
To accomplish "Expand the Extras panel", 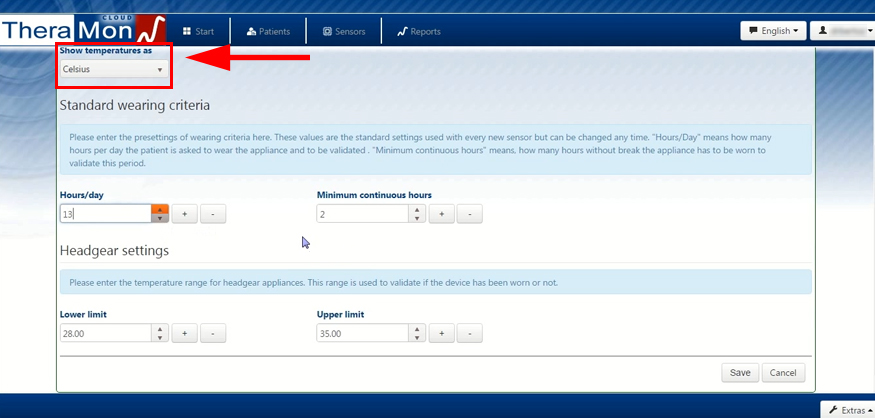I will click(x=847, y=410).
